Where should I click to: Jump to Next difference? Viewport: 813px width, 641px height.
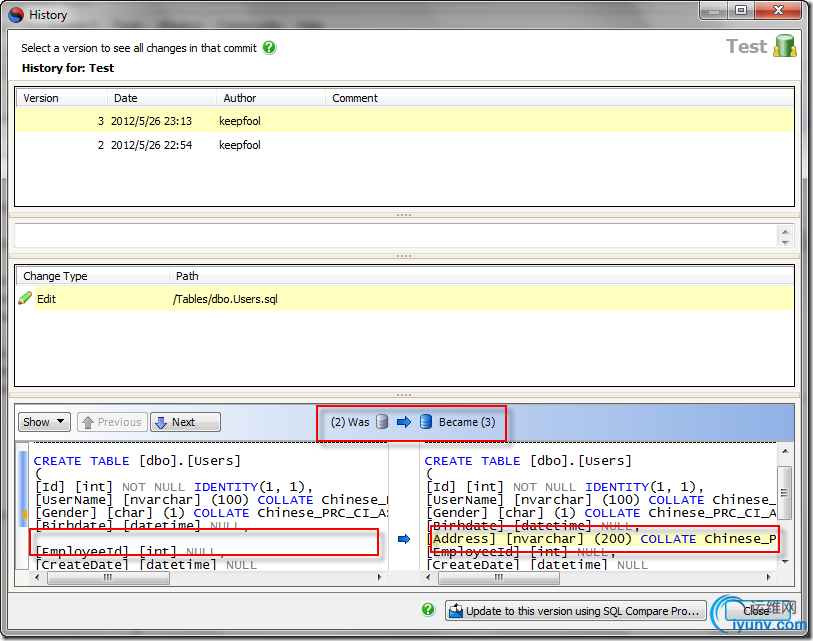click(x=185, y=422)
